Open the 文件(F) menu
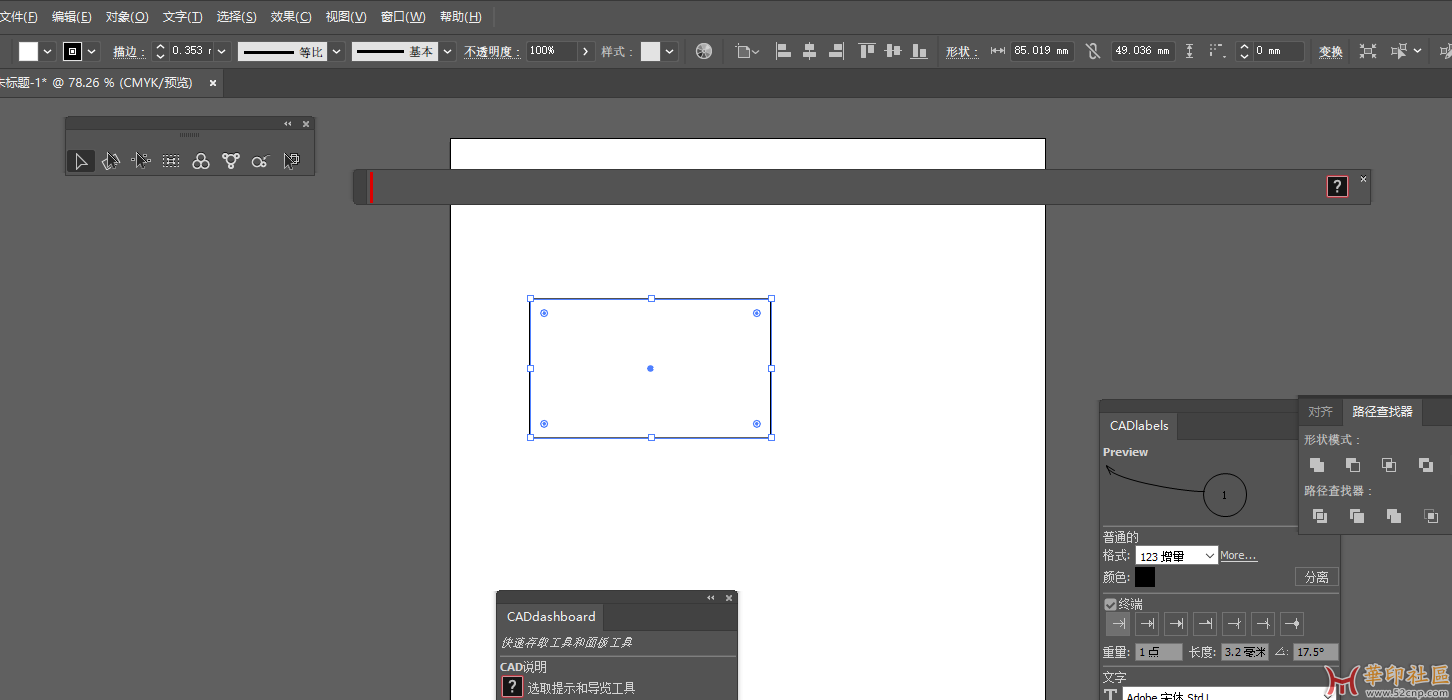Image resolution: width=1452 pixels, height=700 pixels. pyautogui.click(x=19, y=17)
